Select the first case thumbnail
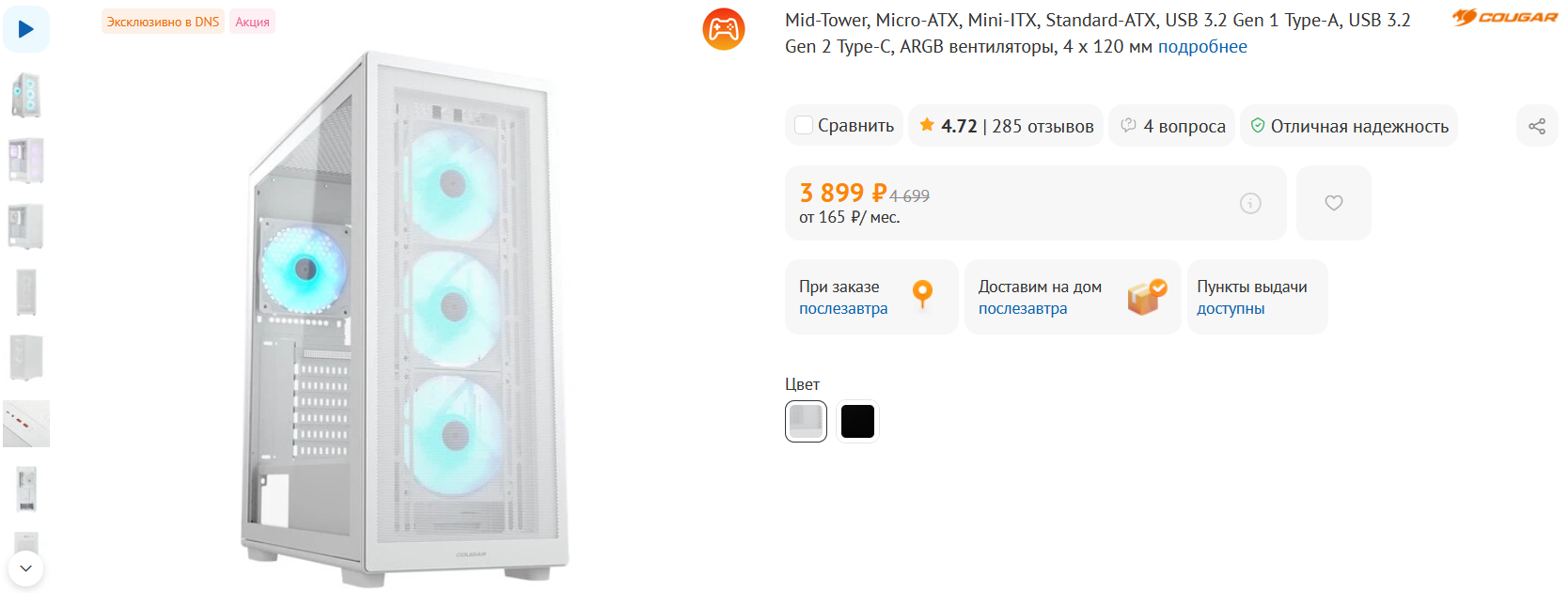This screenshot has width=1568, height=606. tap(26, 95)
